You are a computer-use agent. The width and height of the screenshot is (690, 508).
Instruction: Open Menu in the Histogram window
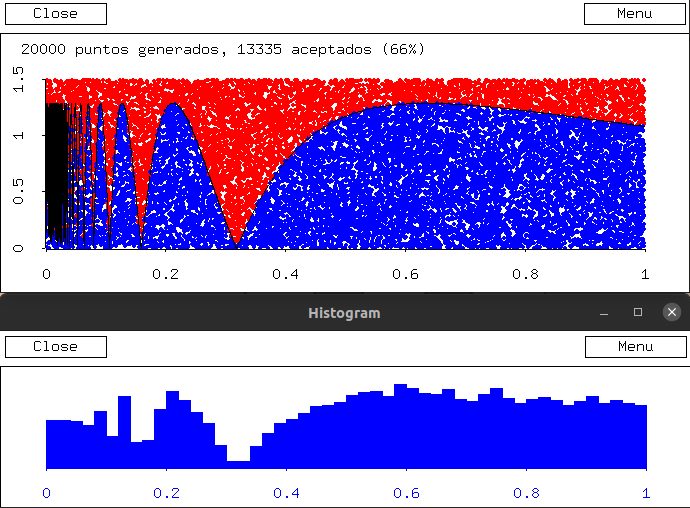634,347
